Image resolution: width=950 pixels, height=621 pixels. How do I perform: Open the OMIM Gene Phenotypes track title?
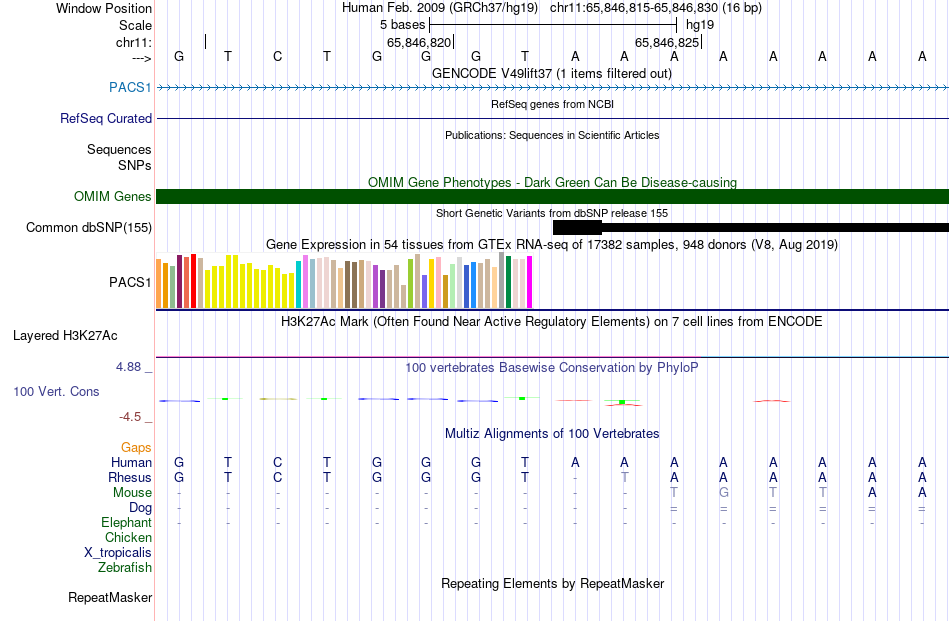point(552,182)
